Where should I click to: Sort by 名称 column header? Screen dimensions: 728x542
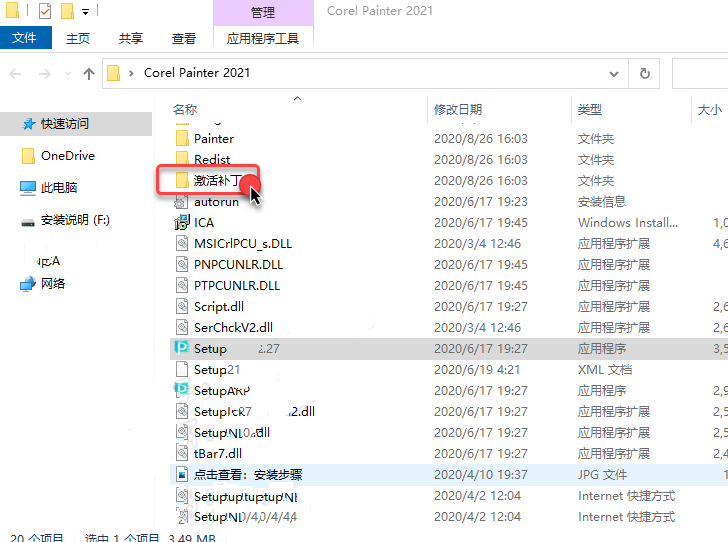click(185, 110)
